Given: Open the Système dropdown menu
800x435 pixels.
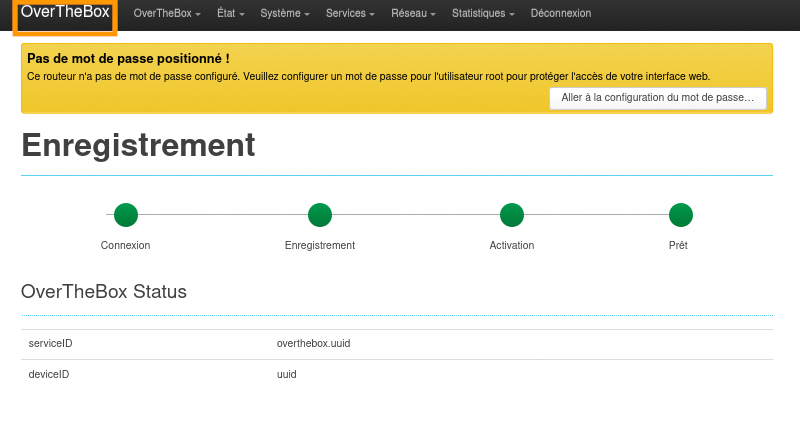Looking at the screenshot, I should click(x=284, y=14).
